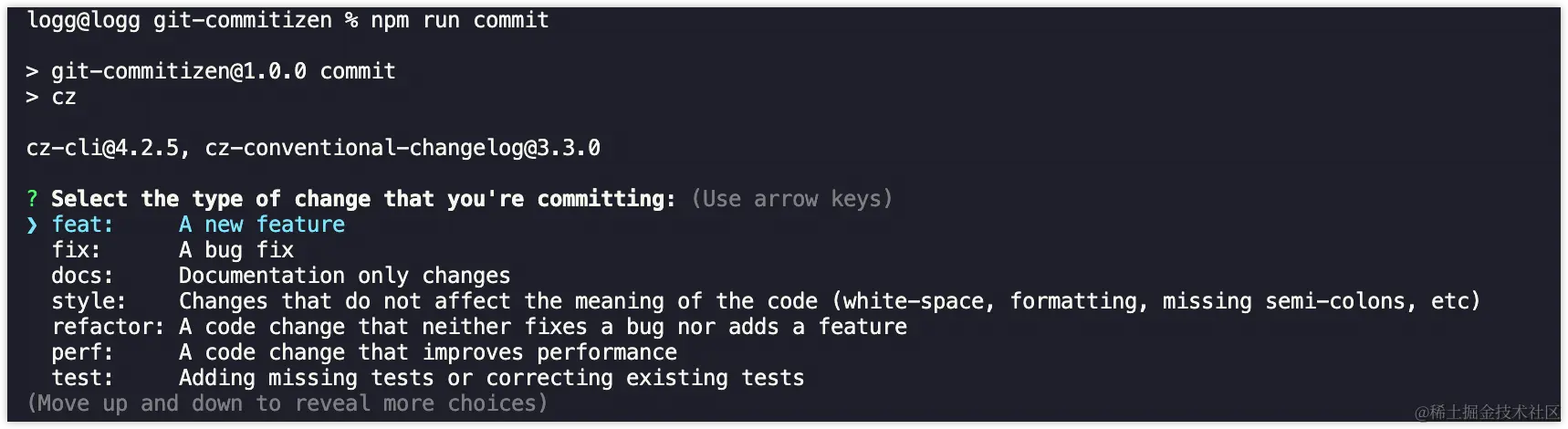The image size is (1568, 429).
Task: Click the "A new feature" description
Action: click(x=262, y=225)
